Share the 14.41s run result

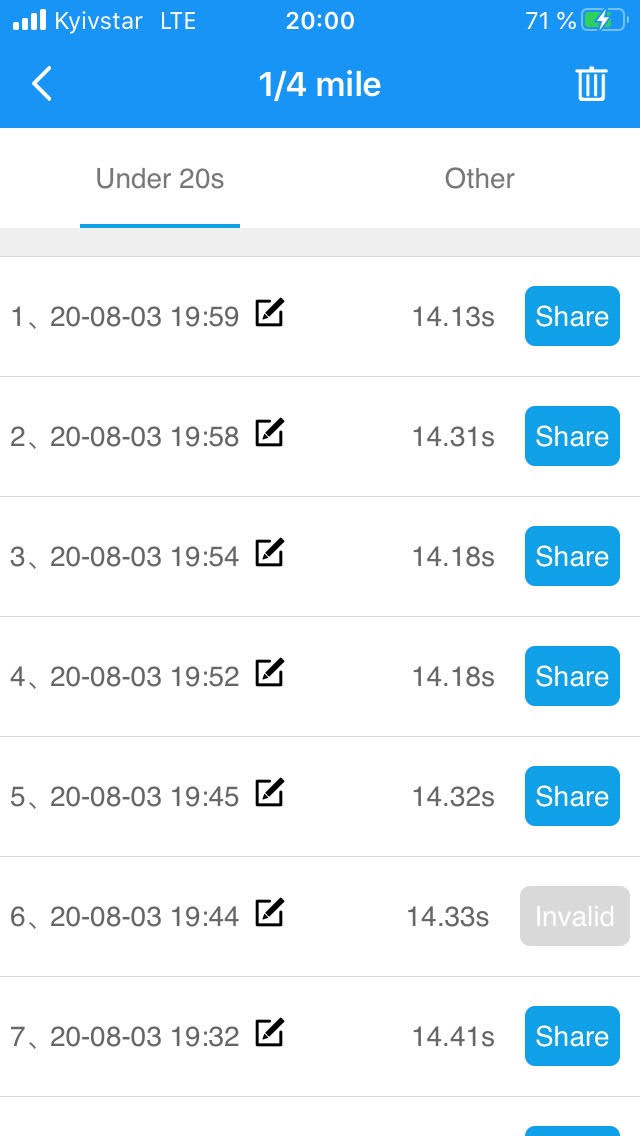[x=572, y=1036]
